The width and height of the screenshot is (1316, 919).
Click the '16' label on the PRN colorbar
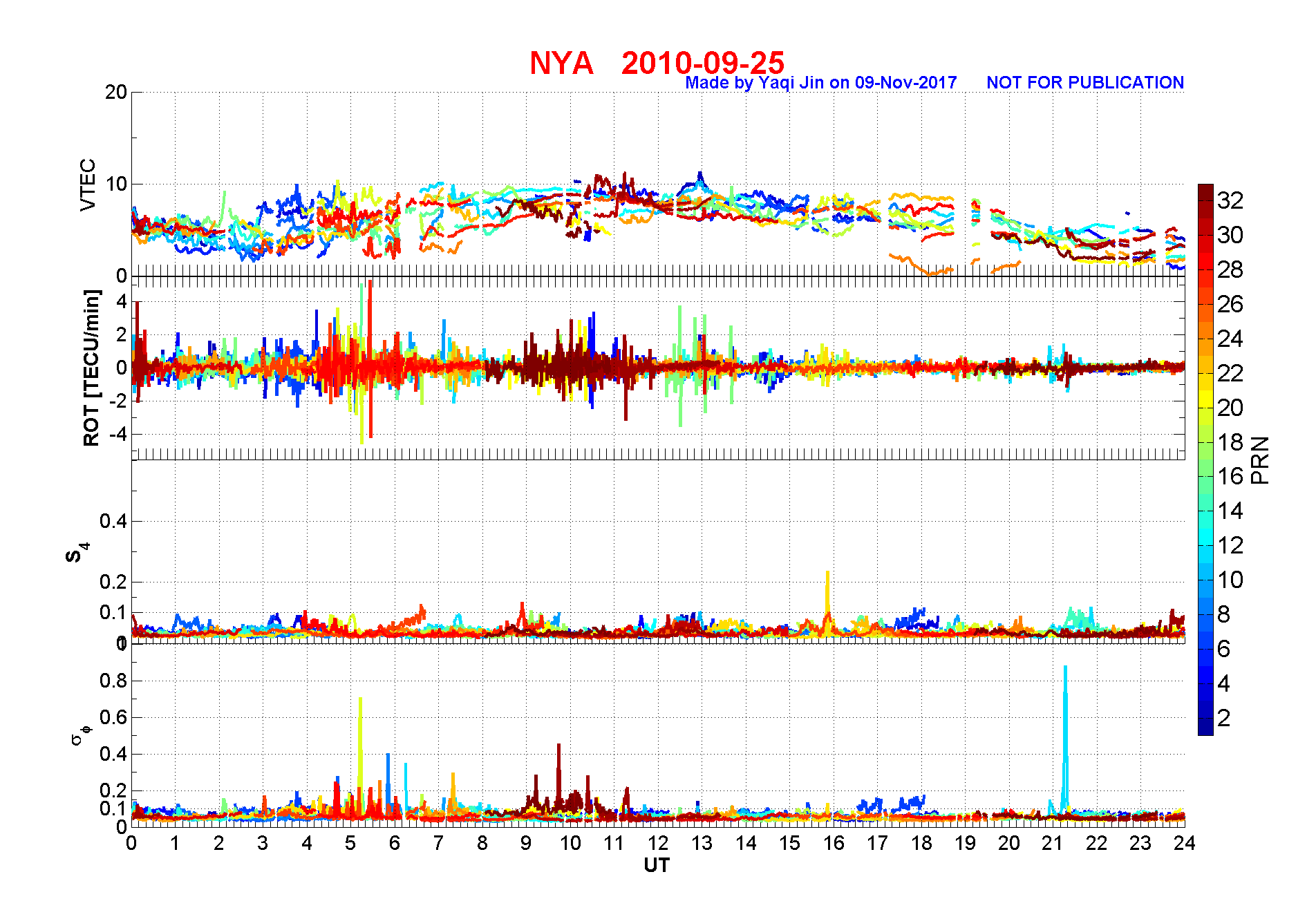click(1230, 476)
